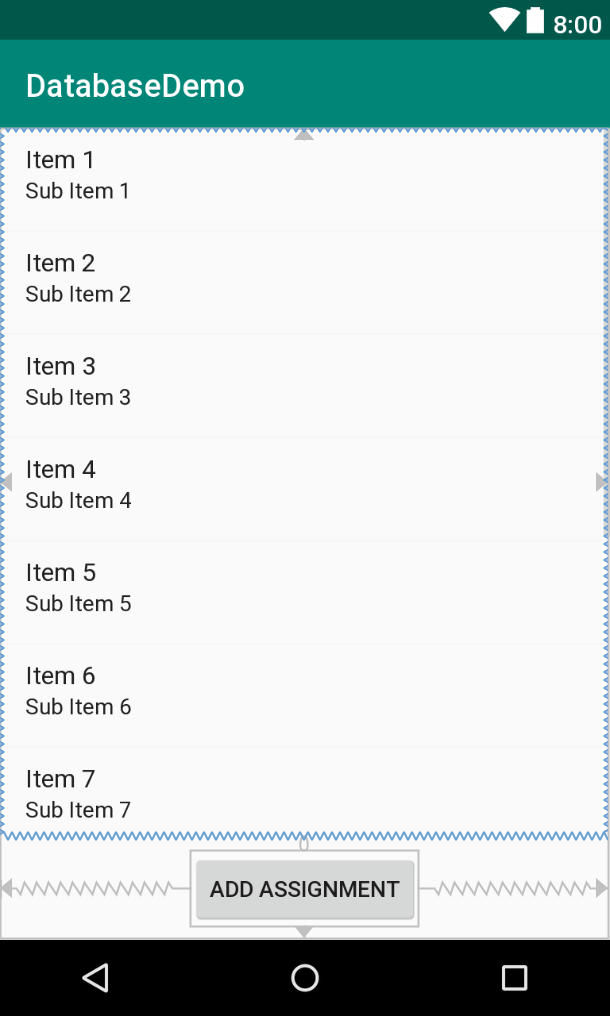Image resolution: width=610 pixels, height=1016 pixels.
Task: Click the Sub Item 5 text
Action: pos(77,603)
